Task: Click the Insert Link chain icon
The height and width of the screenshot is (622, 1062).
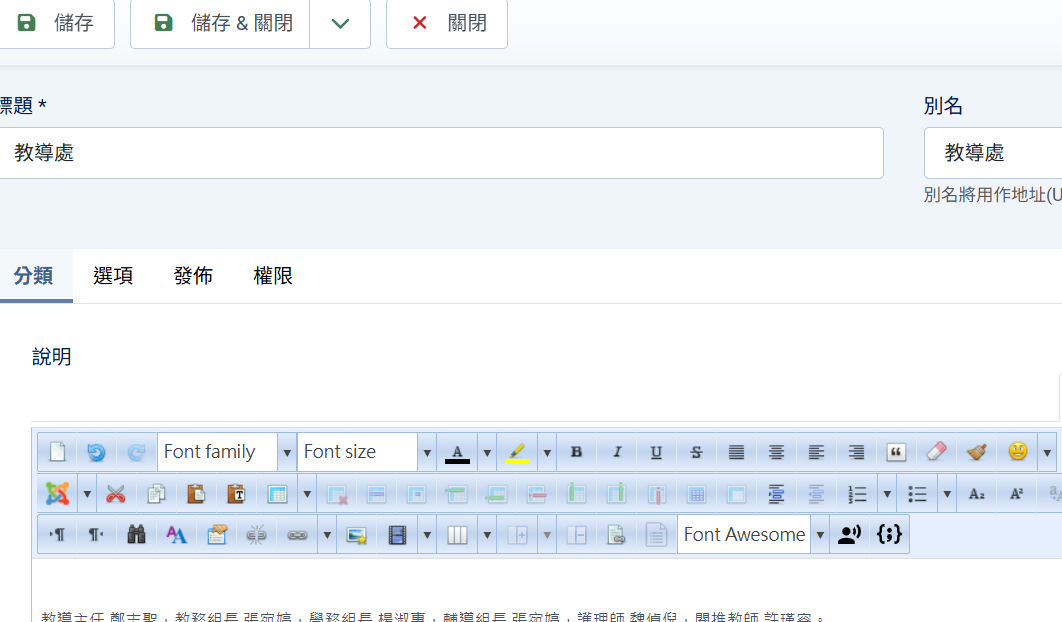Action: [297, 535]
